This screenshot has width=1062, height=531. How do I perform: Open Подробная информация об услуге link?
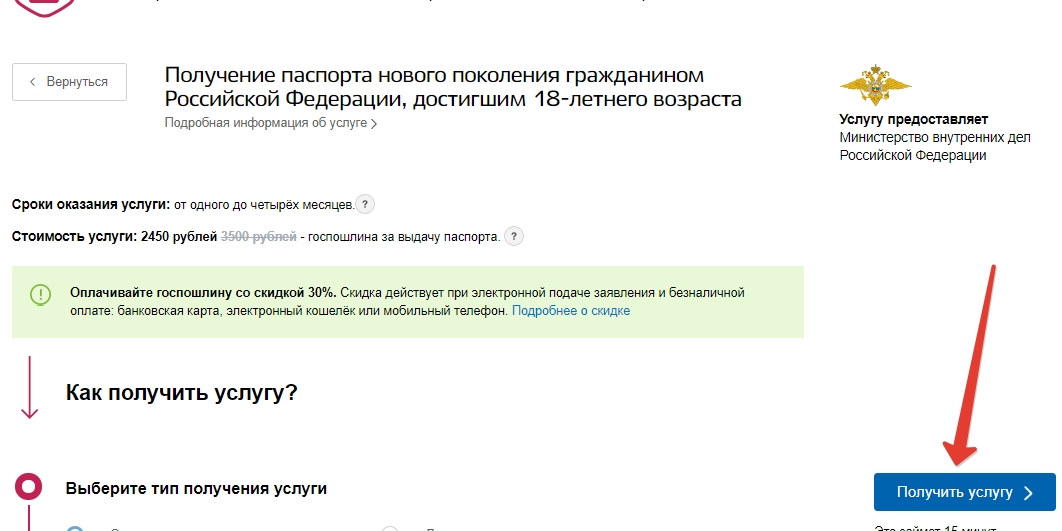[x=266, y=123]
